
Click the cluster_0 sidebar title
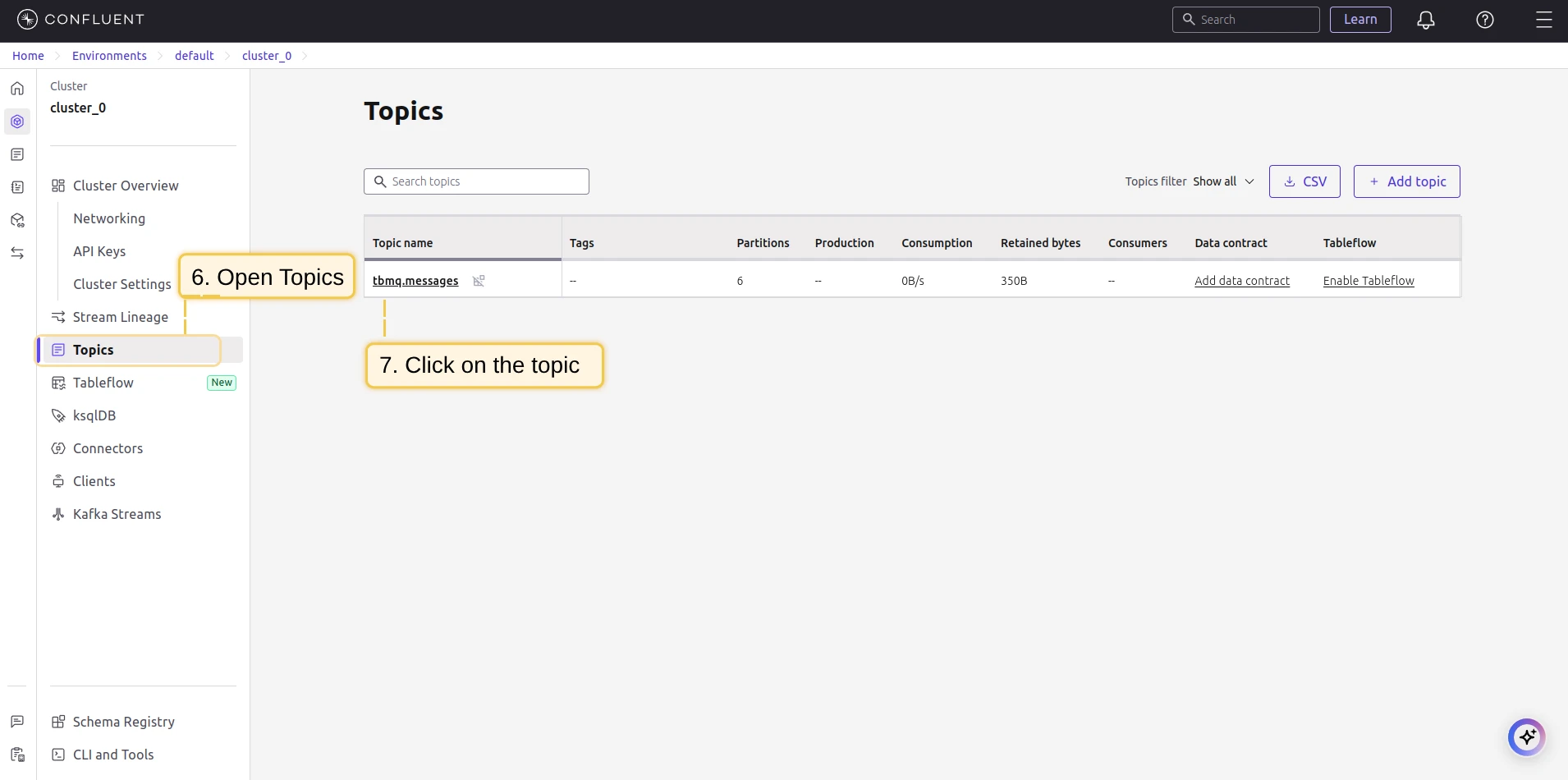tap(78, 108)
